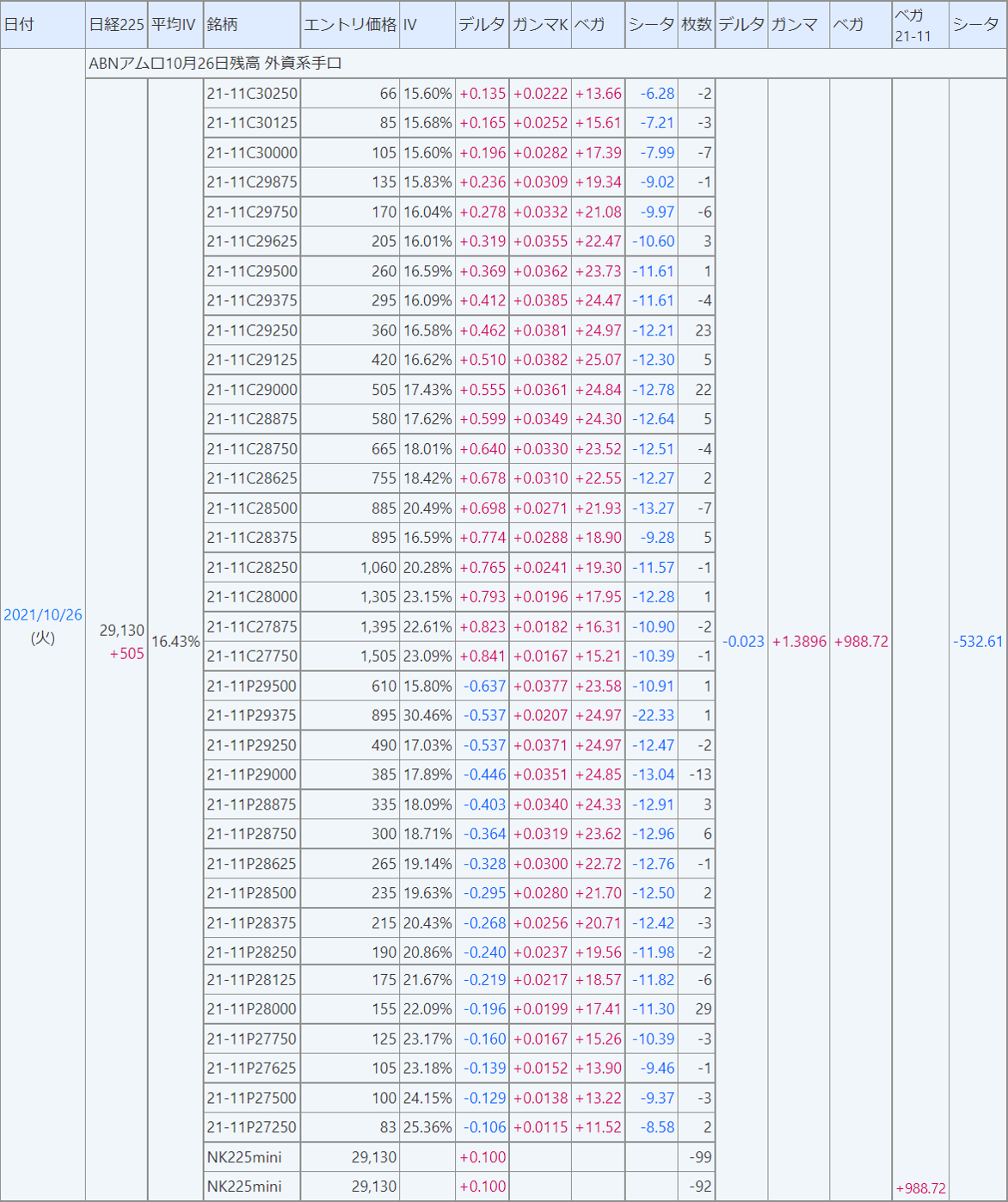The height and width of the screenshot is (1202, 1008).
Task: Click the +25.07 vega of 21-11C29125
Action: tap(599, 361)
